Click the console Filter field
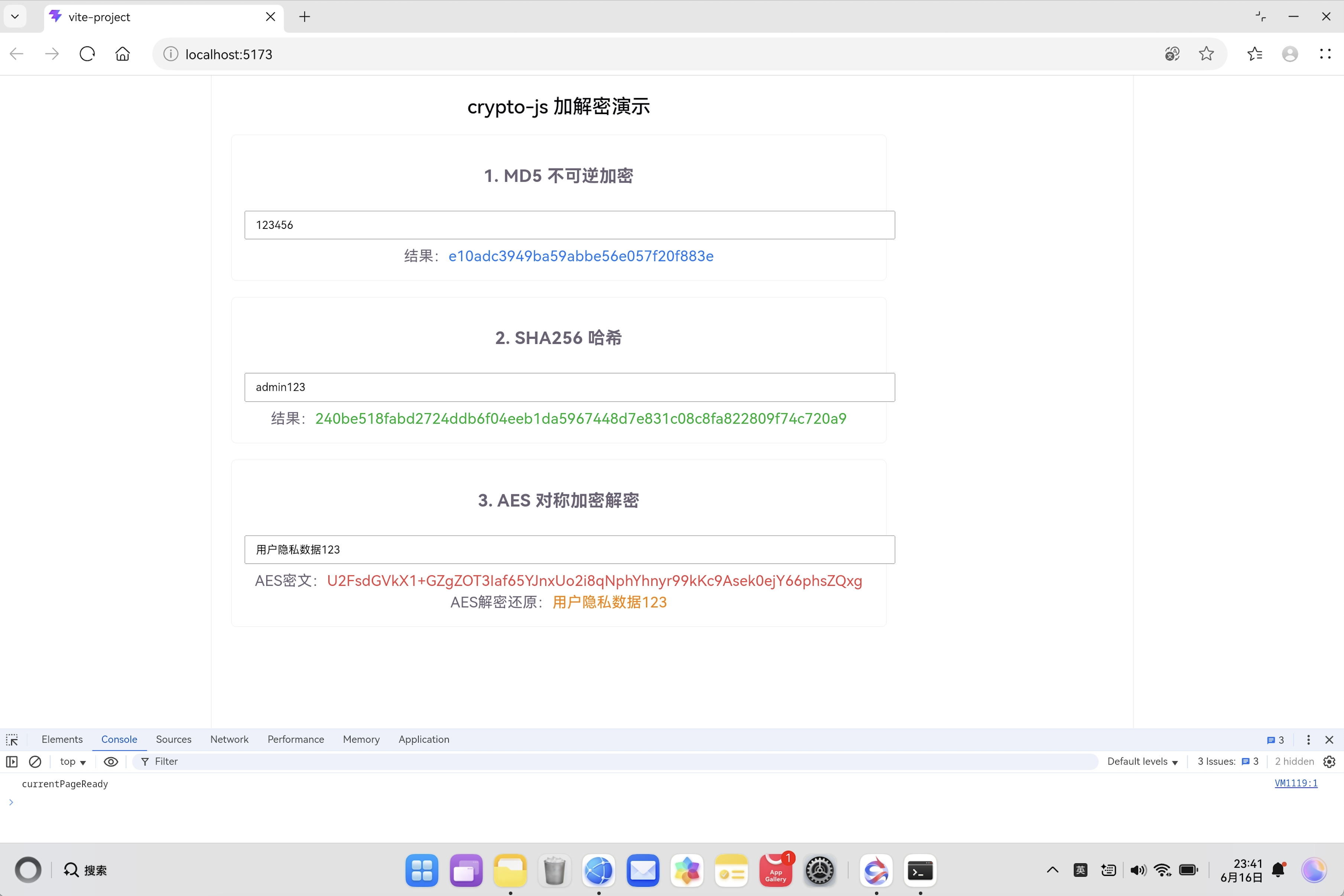Image resolution: width=1344 pixels, height=896 pixels. (615, 761)
